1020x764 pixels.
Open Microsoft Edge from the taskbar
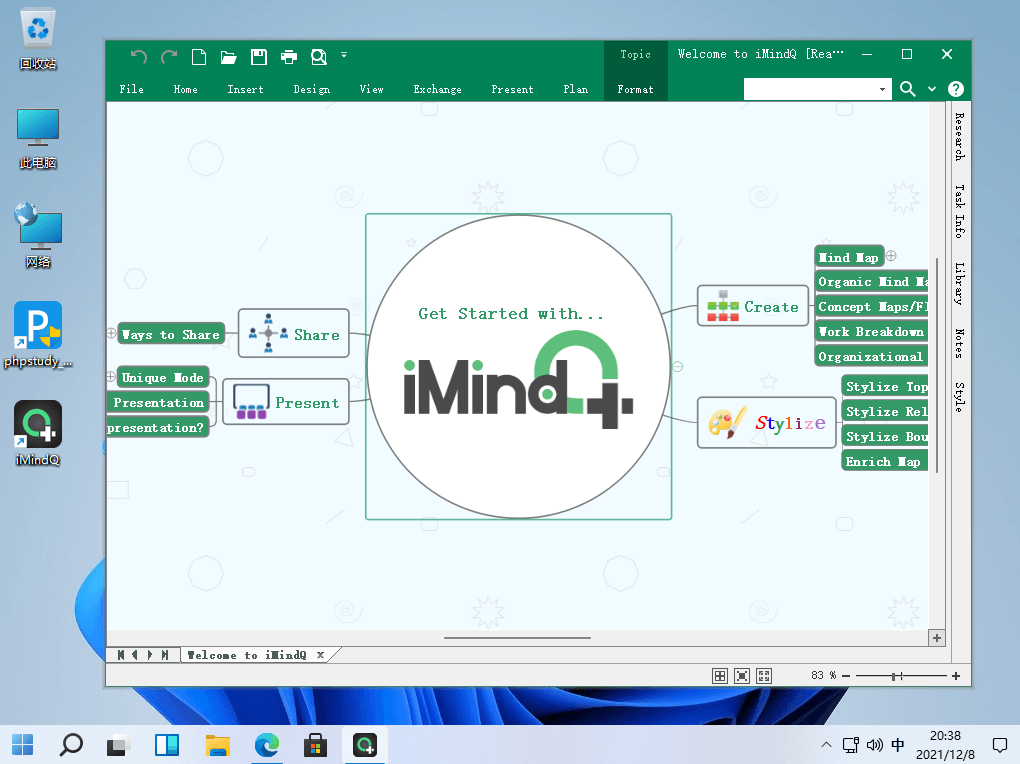(267, 744)
